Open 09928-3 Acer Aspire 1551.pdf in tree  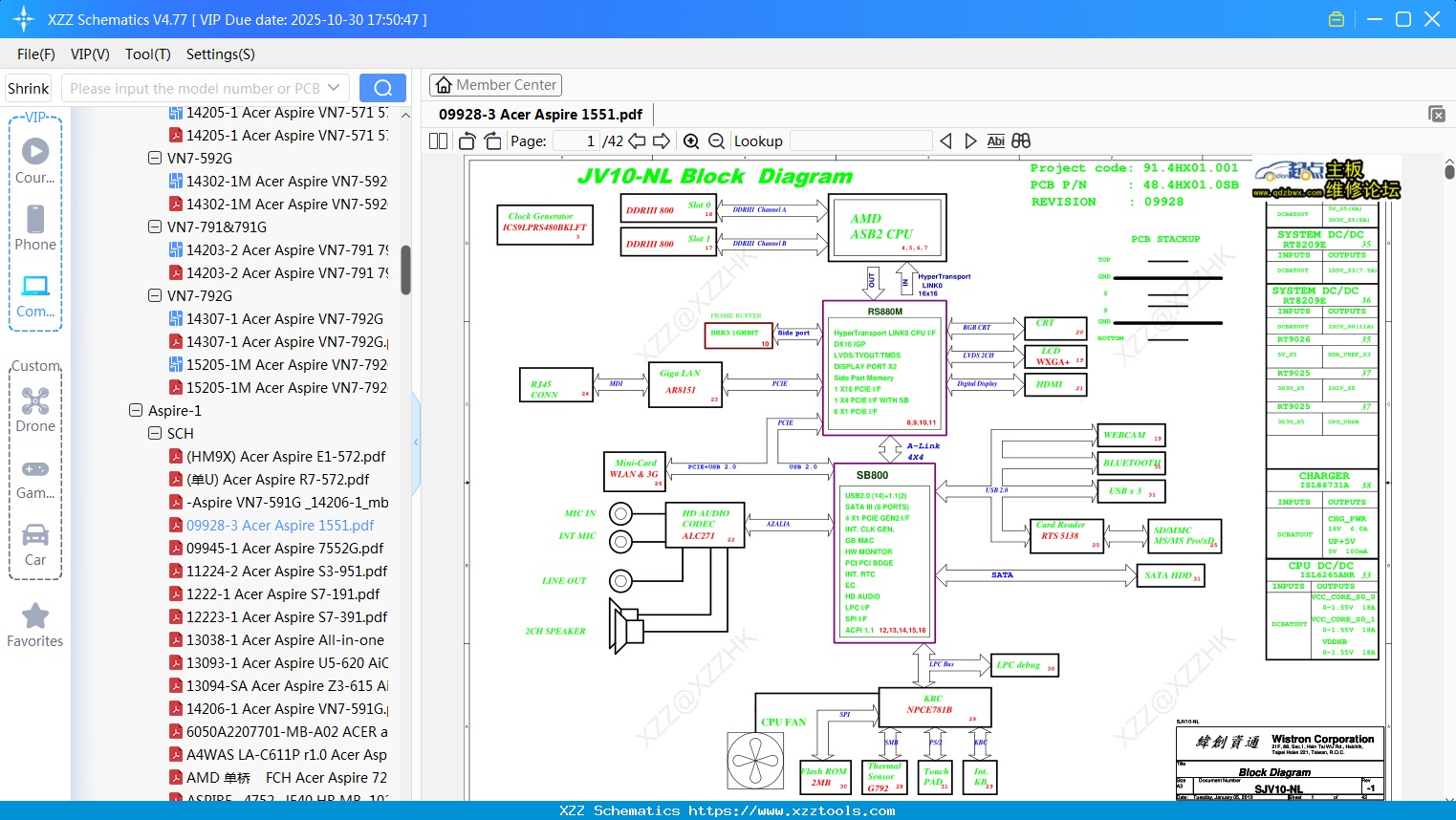pos(280,526)
